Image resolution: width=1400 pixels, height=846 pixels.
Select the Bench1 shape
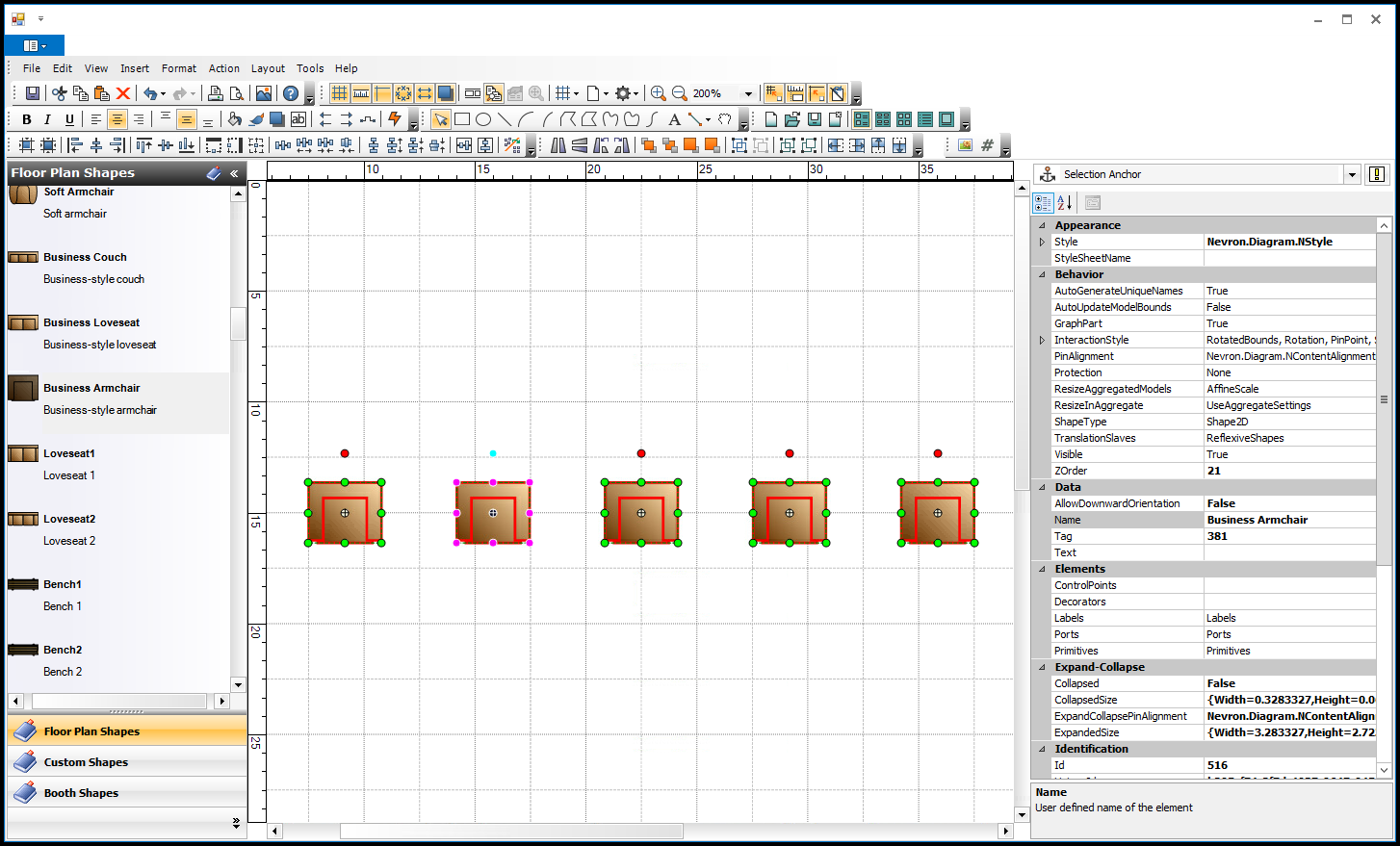point(118,596)
